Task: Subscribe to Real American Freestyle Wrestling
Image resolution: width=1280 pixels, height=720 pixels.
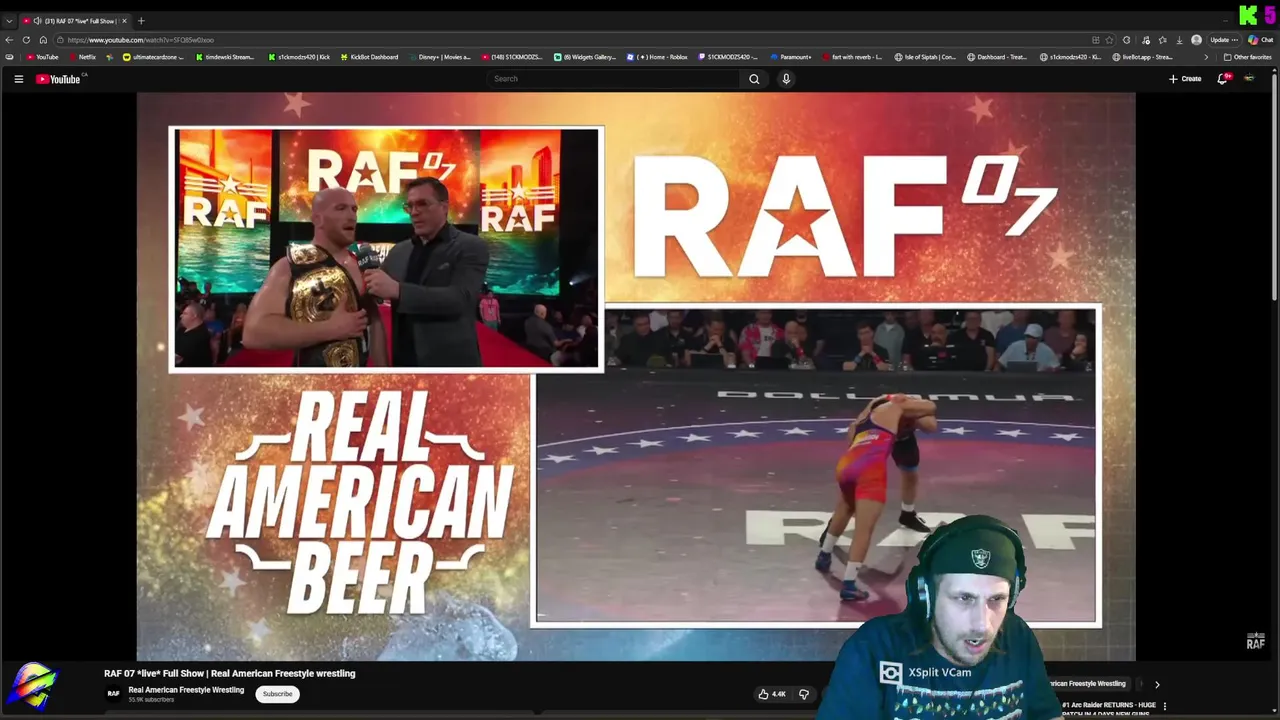Action: (277, 693)
